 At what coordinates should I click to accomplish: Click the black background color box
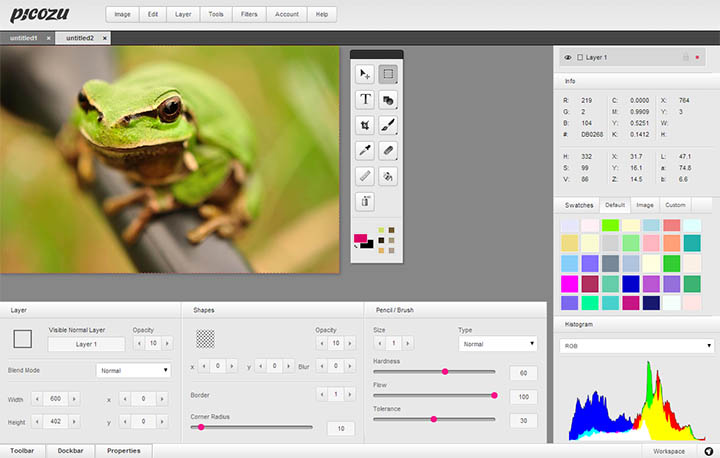[367, 245]
